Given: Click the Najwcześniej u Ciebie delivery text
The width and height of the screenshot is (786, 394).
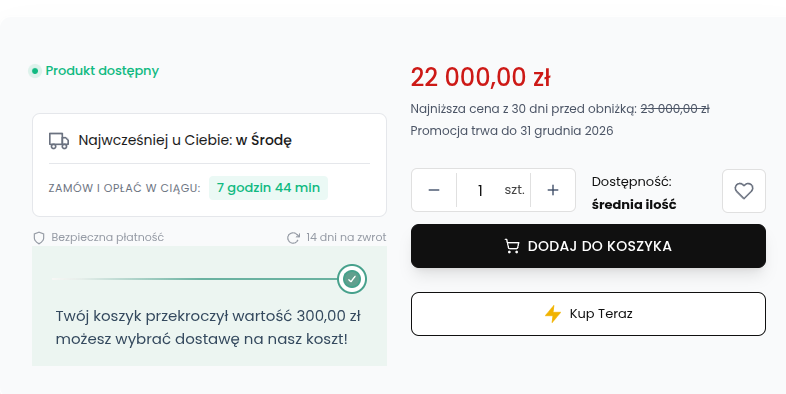Looking at the screenshot, I should coord(185,140).
